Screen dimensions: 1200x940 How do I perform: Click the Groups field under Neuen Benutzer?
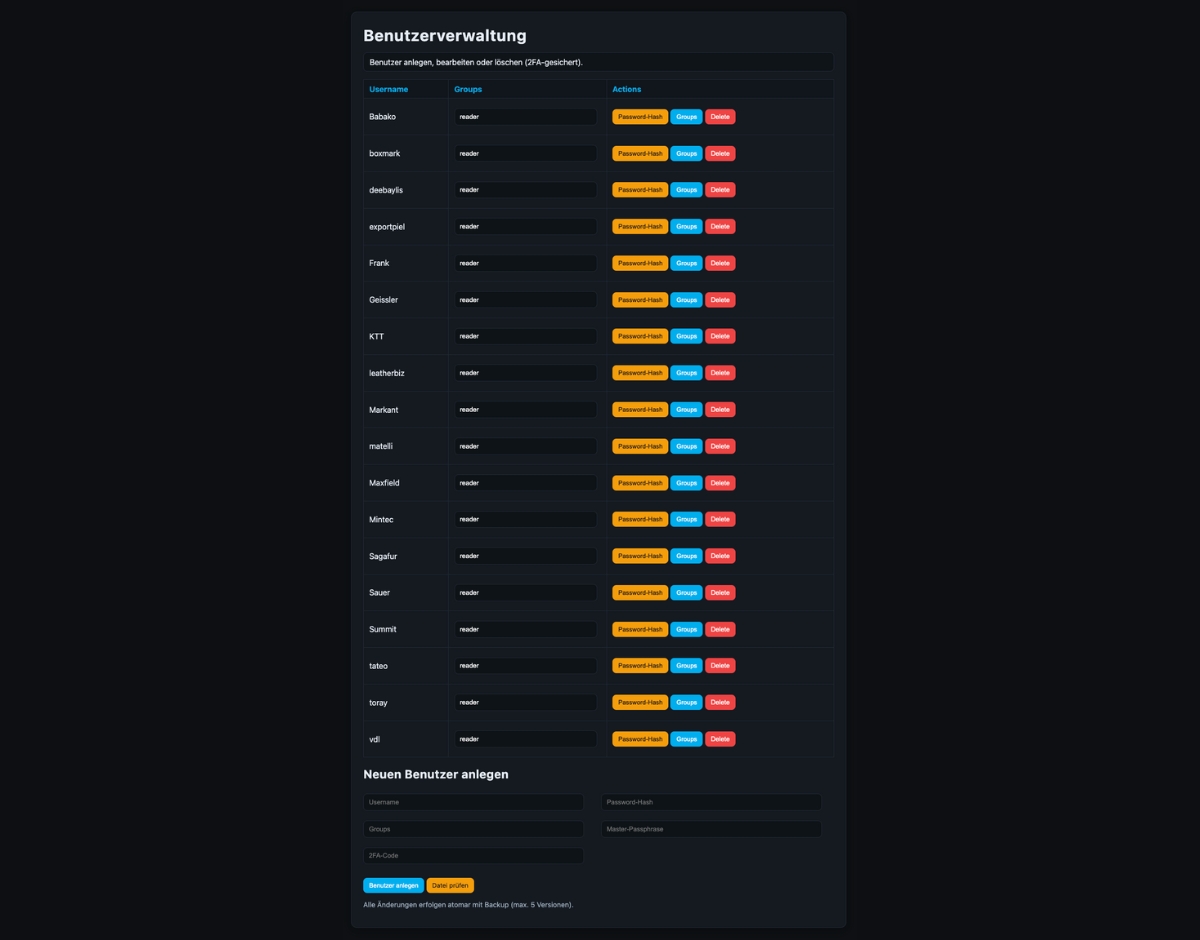pyautogui.click(x=473, y=829)
